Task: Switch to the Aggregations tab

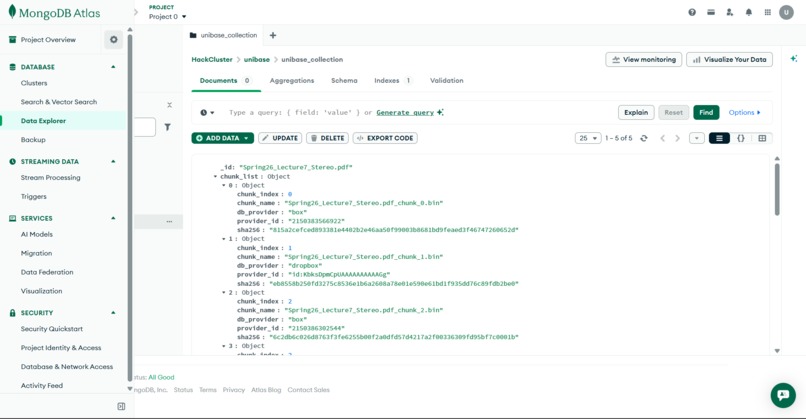Action: click(291, 81)
